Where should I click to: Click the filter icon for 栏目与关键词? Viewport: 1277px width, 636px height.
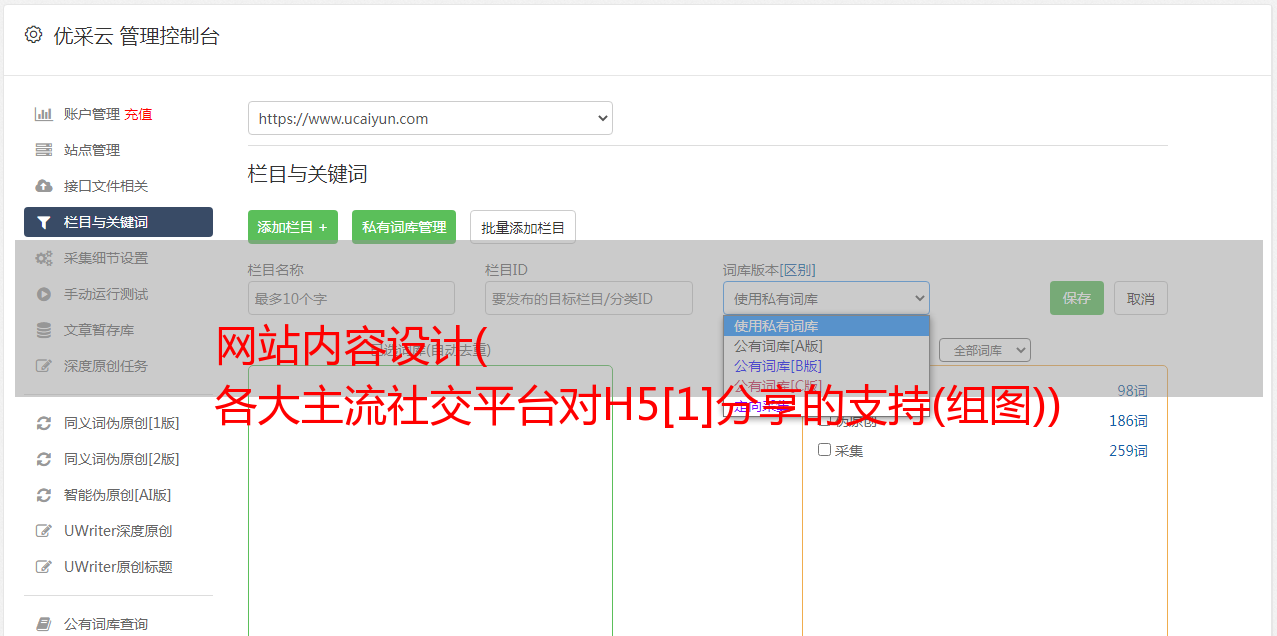44,222
